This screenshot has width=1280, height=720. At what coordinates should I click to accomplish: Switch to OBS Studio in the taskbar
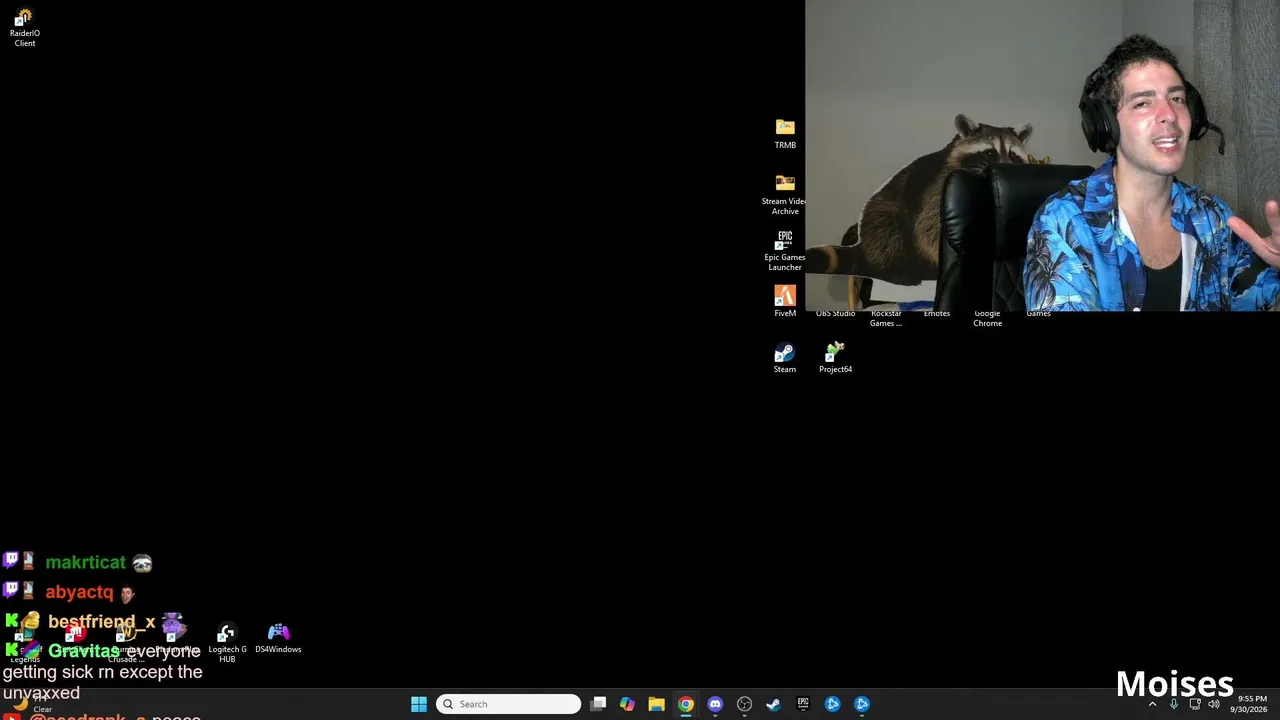(744, 704)
